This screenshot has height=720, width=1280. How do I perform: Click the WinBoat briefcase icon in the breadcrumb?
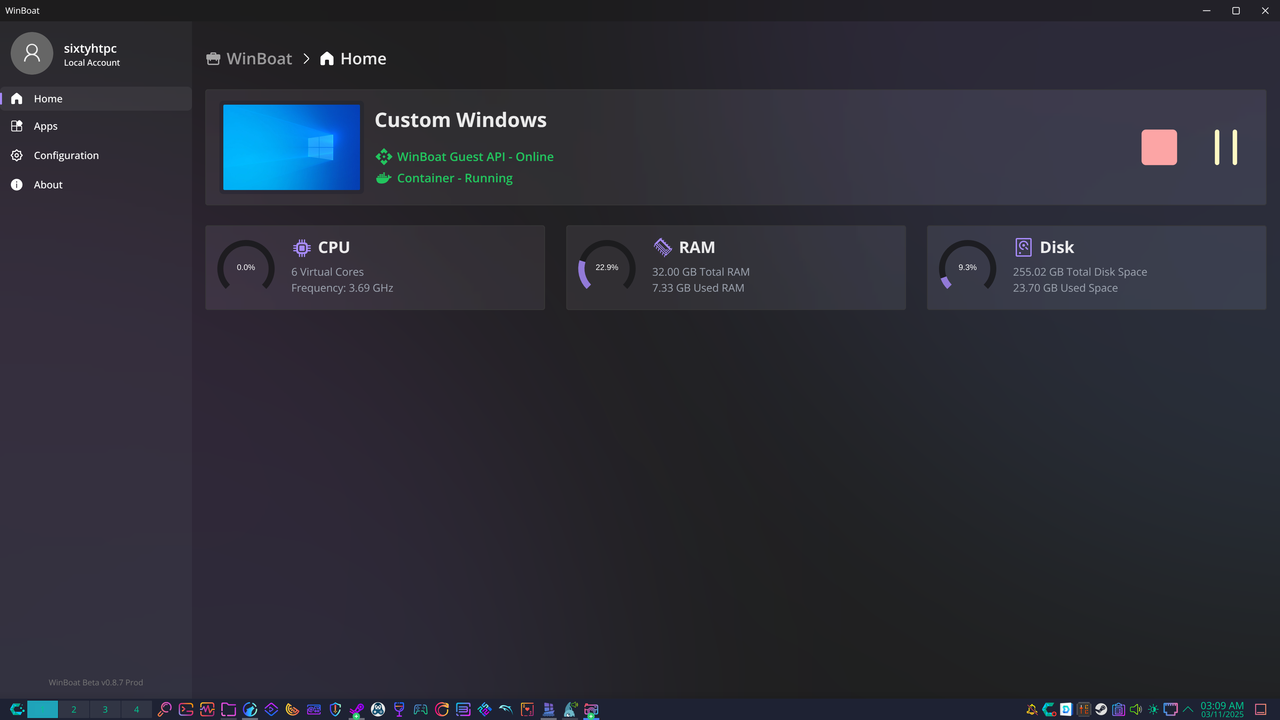click(213, 59)
